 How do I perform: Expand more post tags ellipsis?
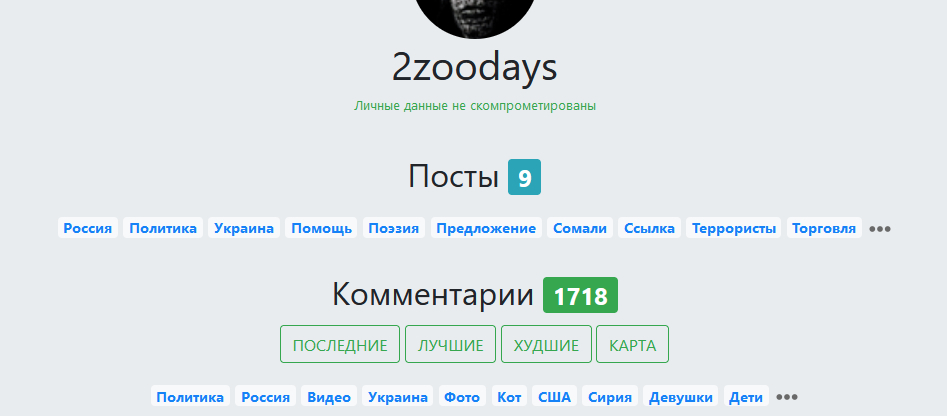tap(879, 229)
